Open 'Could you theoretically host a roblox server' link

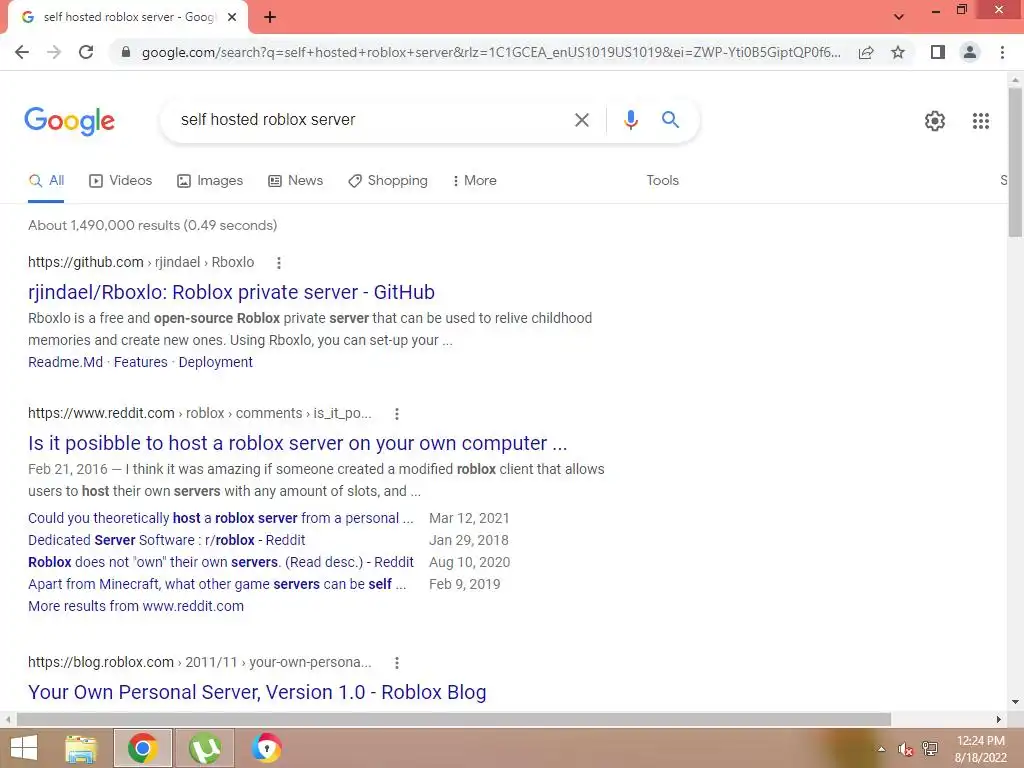221,519
